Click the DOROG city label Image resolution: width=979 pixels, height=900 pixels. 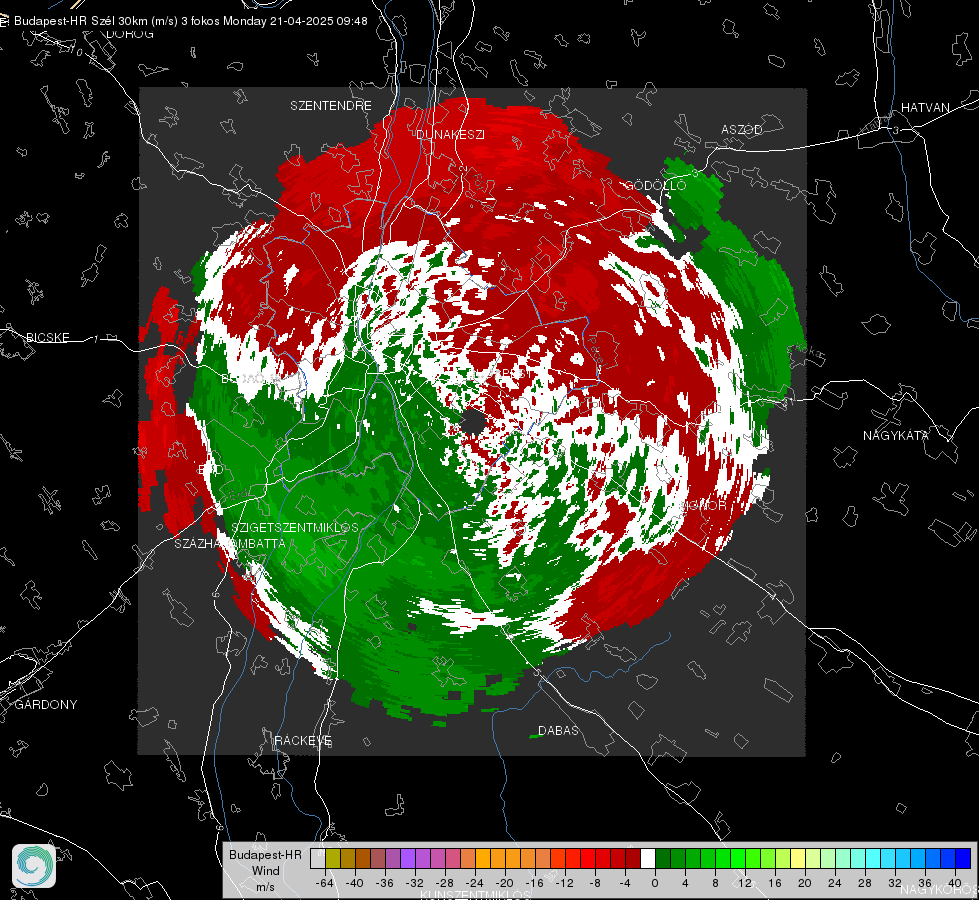pyautogui.click(x=130, y=34)
